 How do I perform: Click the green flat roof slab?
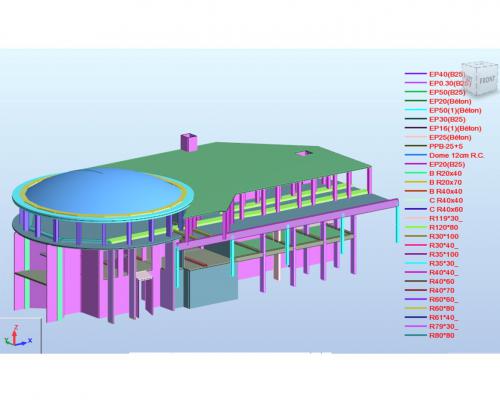pyautogui.click(x=253, y=170)
